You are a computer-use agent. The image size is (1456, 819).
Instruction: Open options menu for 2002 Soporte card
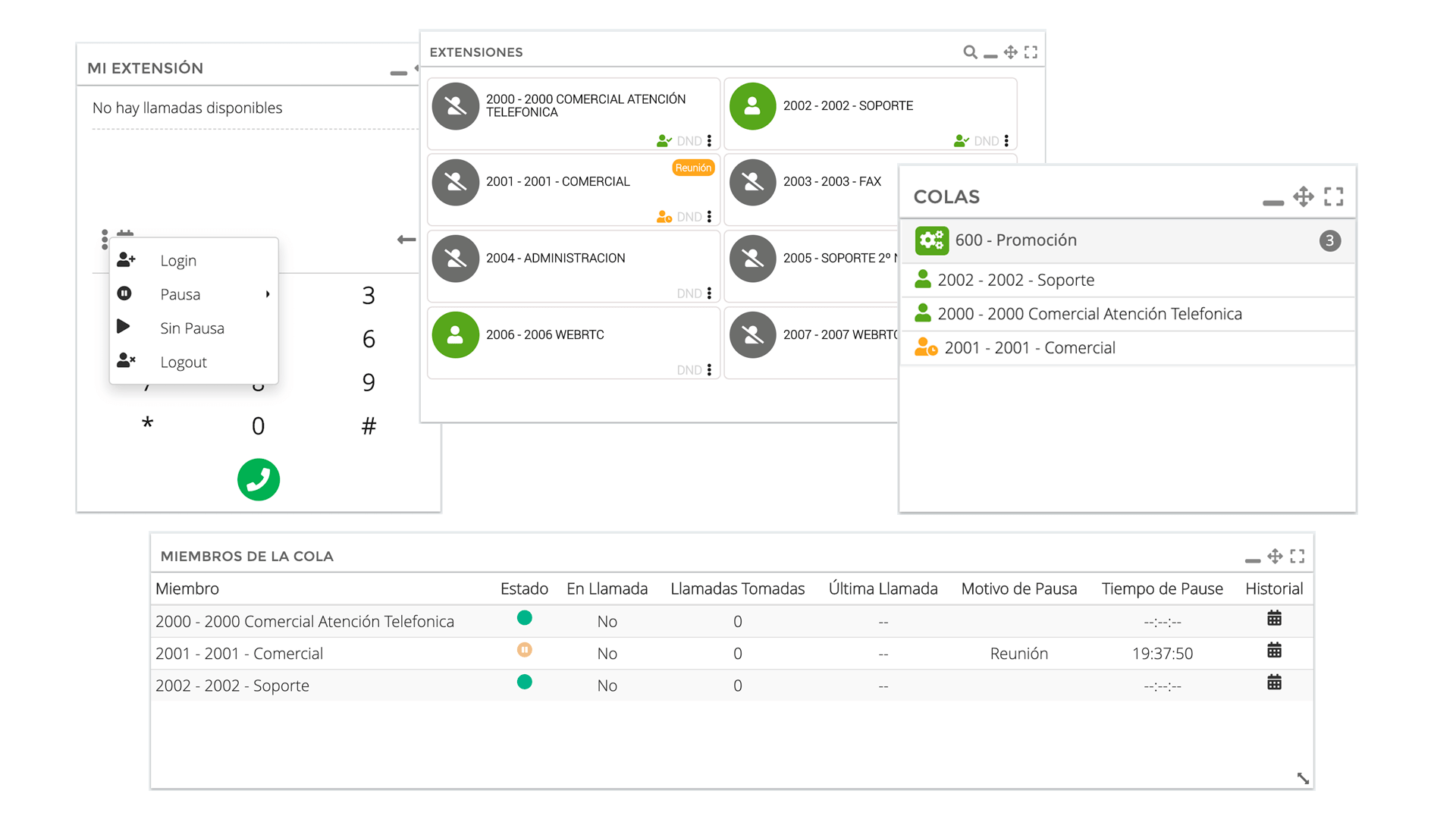[1007, 141]
